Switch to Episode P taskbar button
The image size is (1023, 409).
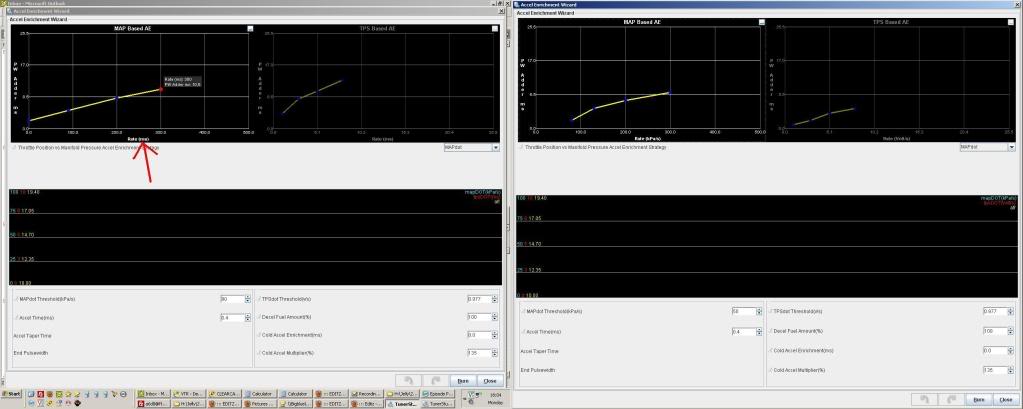438,394
